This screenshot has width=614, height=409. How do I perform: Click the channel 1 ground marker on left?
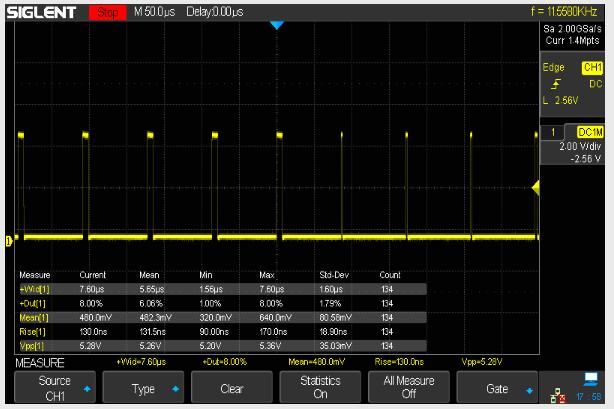(10, 239)
